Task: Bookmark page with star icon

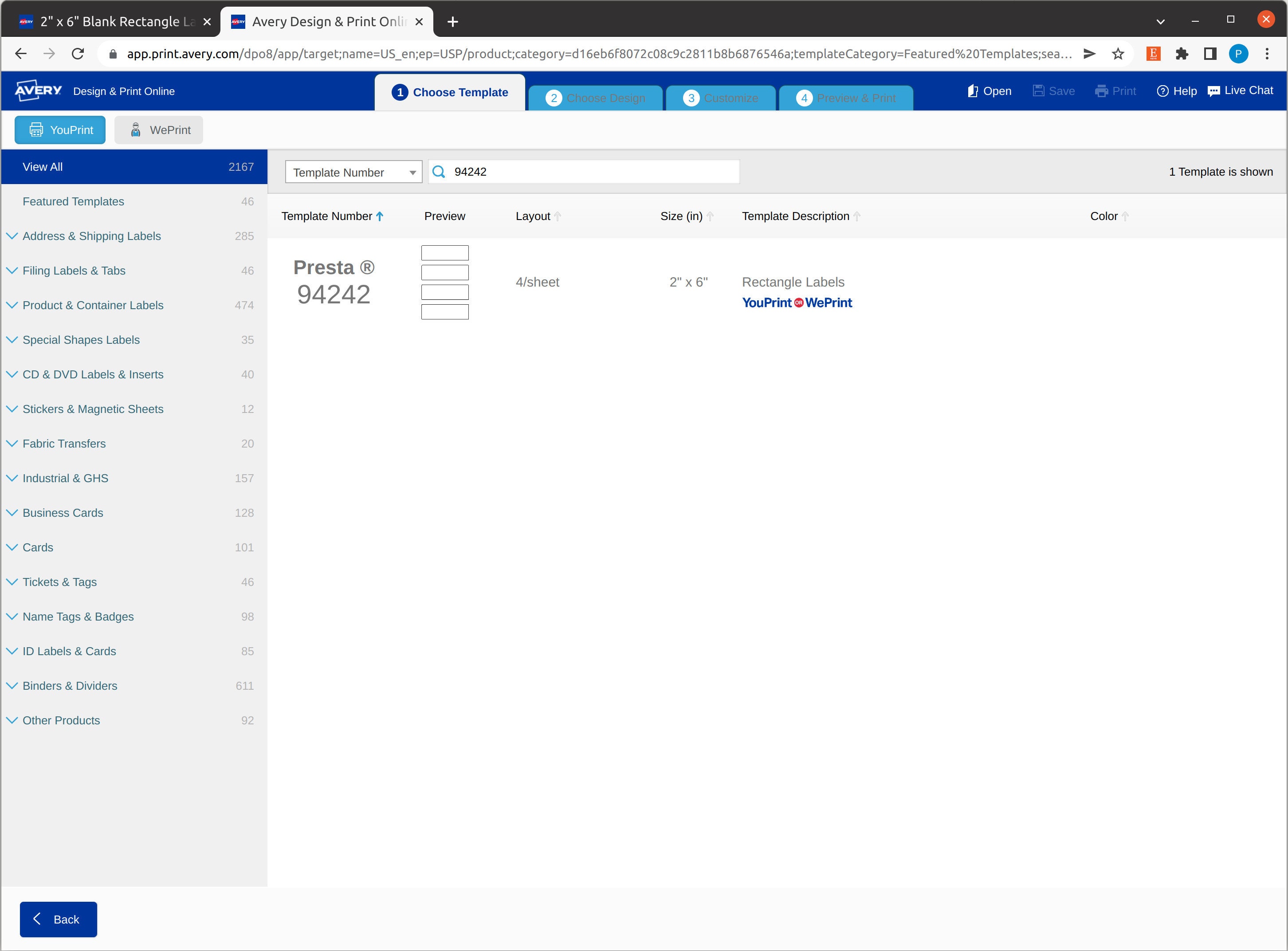Action: click(1118, 54)
